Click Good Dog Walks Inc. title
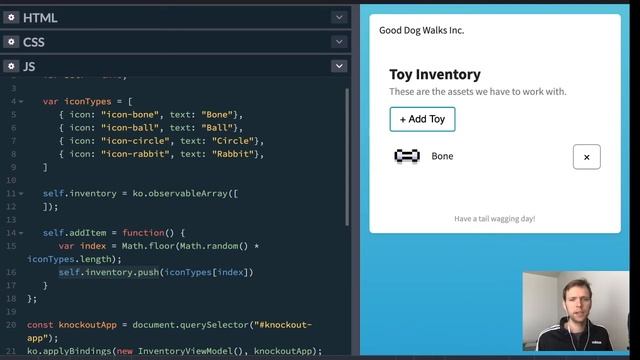 [421, 30]
